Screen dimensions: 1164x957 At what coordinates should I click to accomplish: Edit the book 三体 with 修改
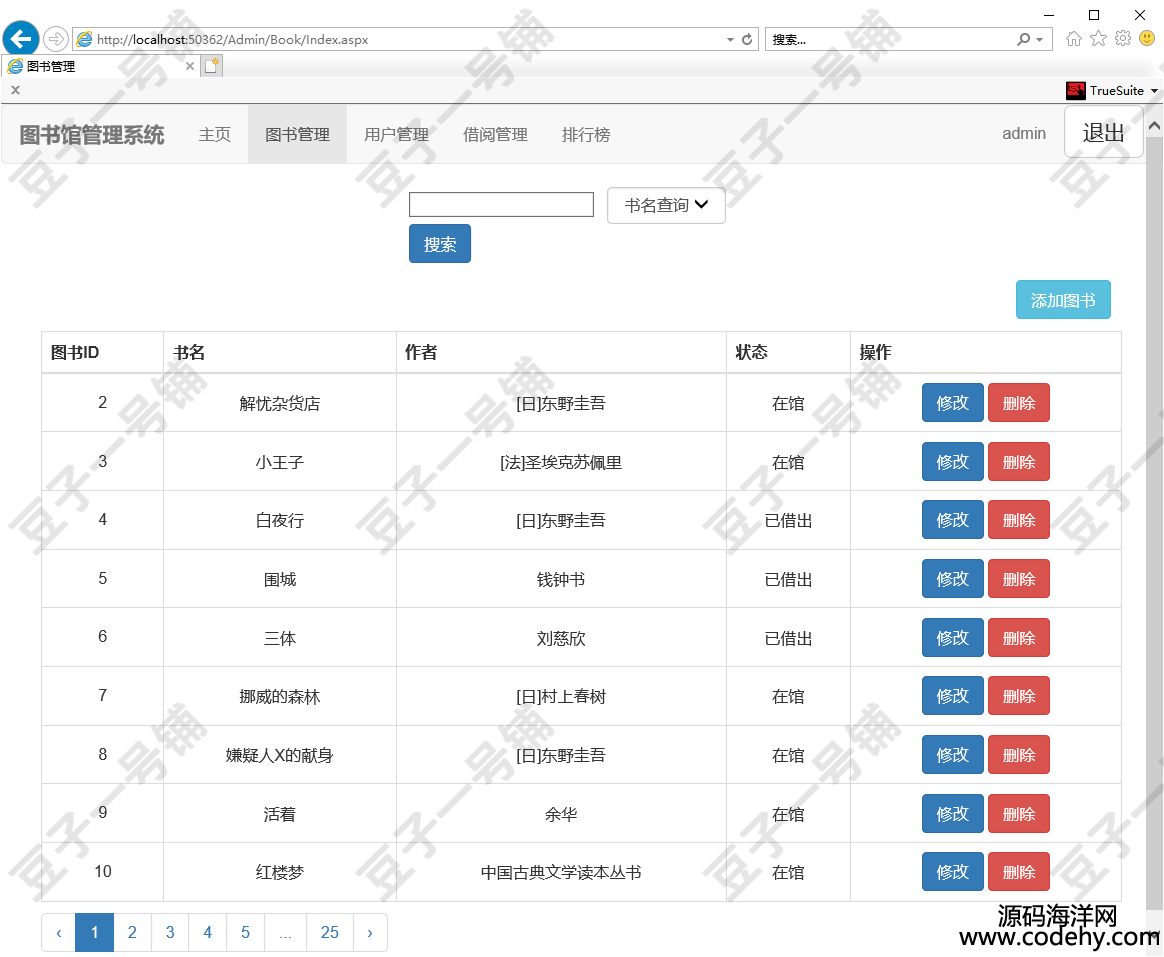point(952,638)
